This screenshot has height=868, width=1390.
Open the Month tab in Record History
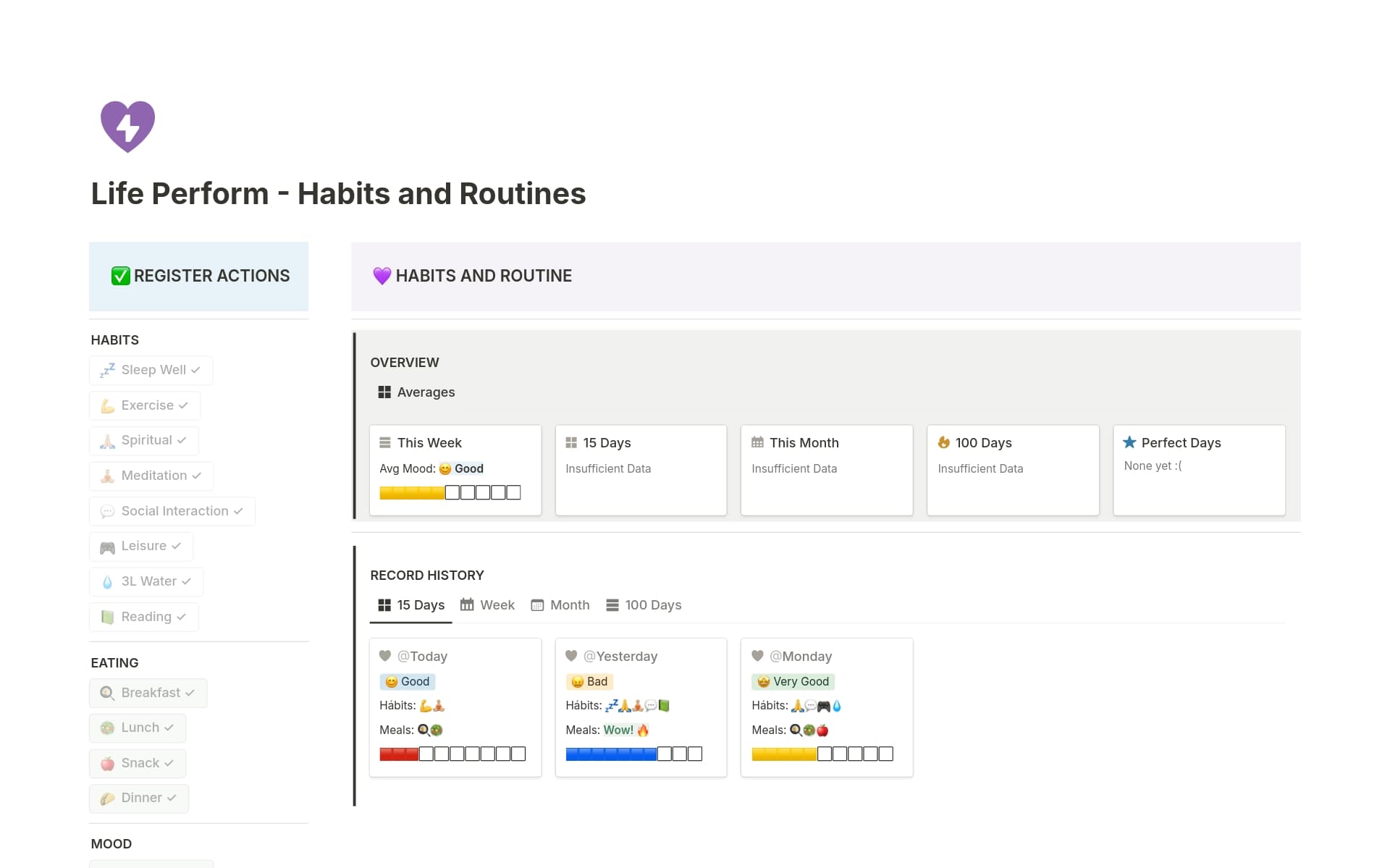[560, 604]
